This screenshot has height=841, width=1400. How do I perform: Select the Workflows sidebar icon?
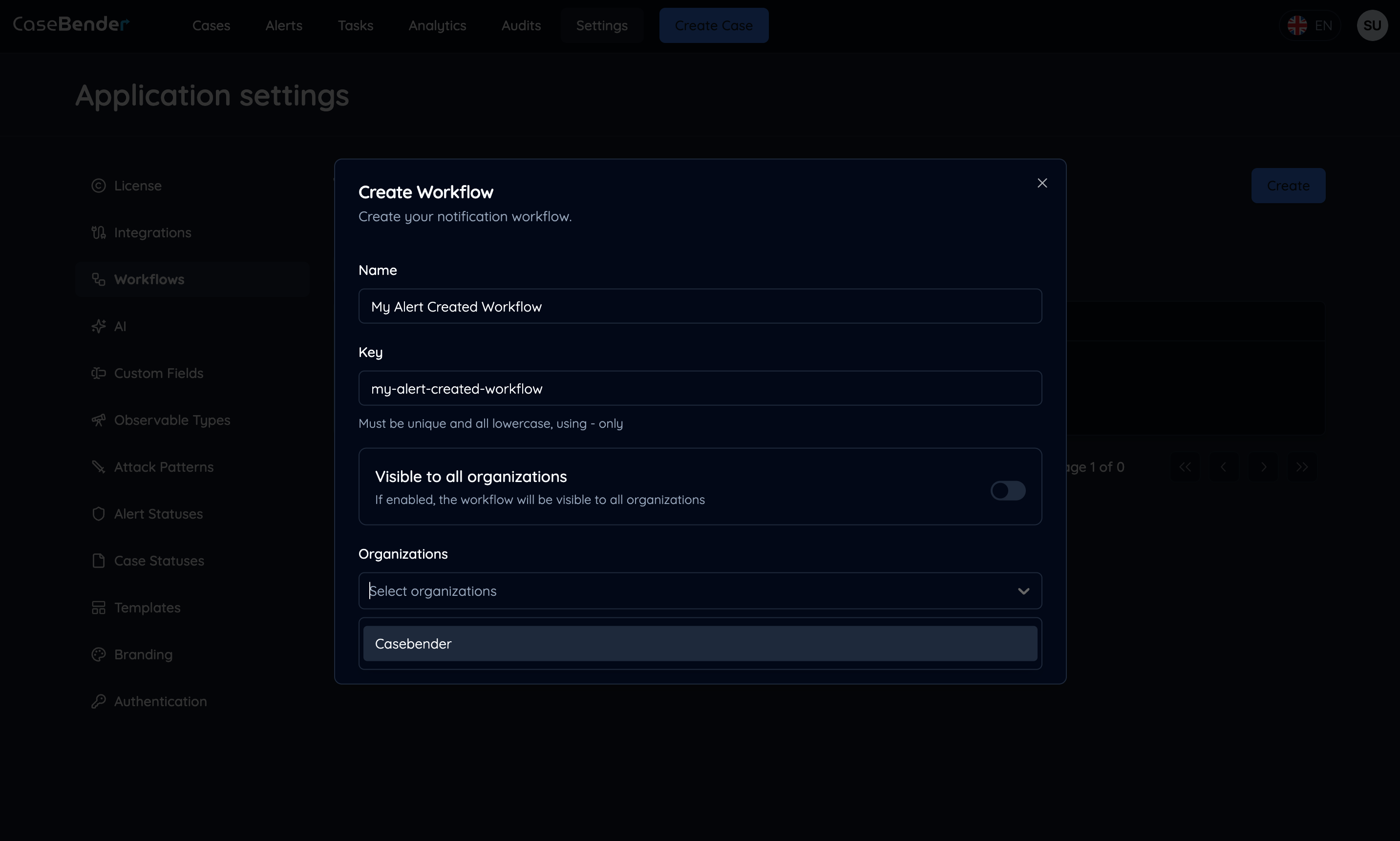(99, 279)
